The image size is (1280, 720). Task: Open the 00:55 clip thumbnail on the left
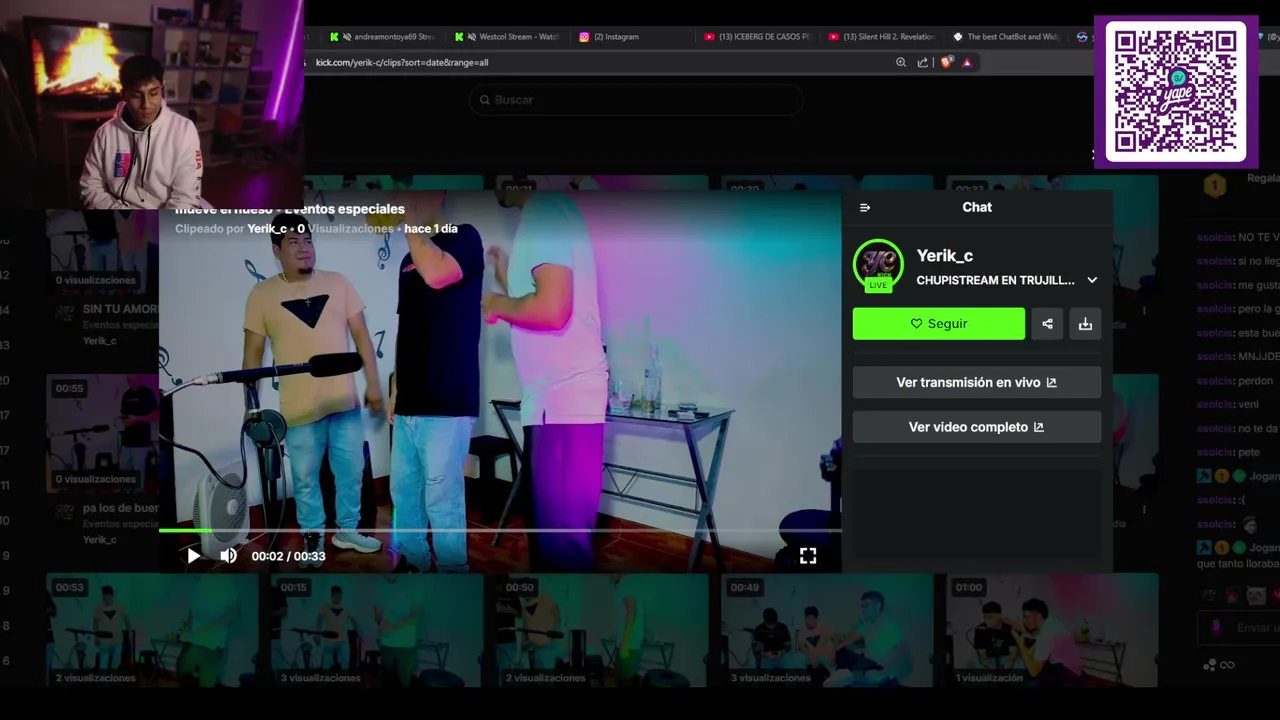[103, 433]
